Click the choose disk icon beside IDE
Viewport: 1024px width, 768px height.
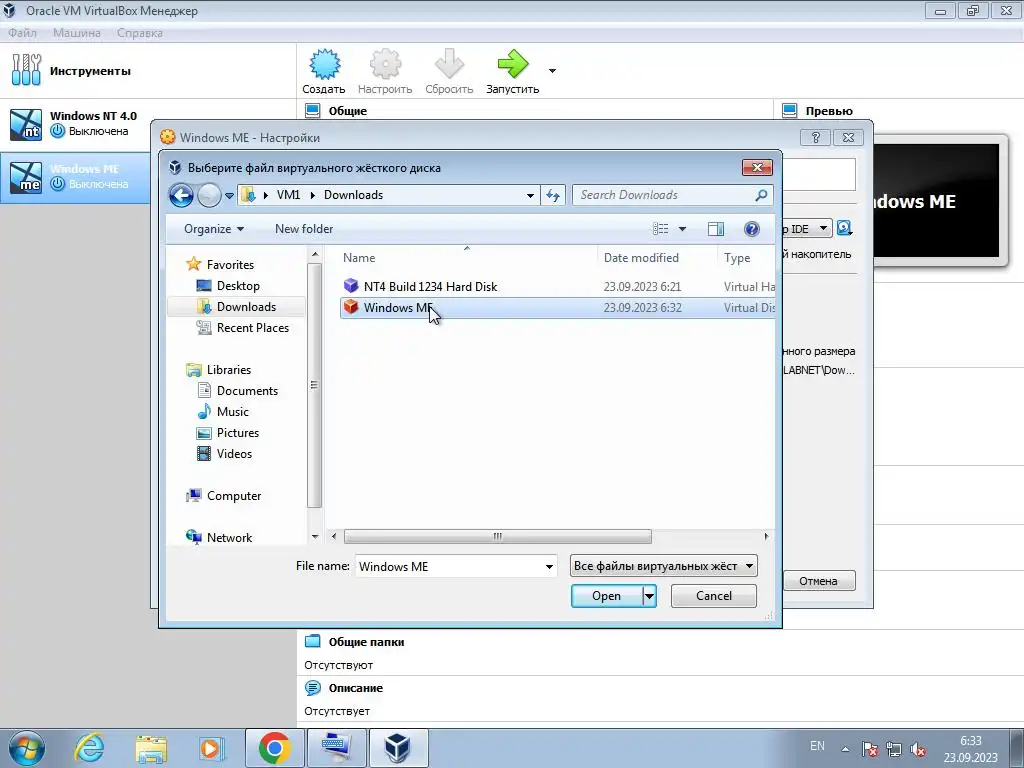[844, 228]
